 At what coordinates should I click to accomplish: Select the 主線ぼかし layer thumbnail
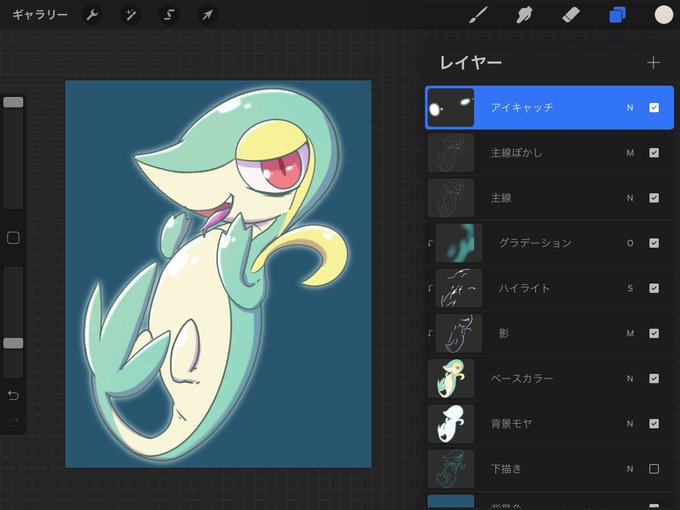point(451,153)
